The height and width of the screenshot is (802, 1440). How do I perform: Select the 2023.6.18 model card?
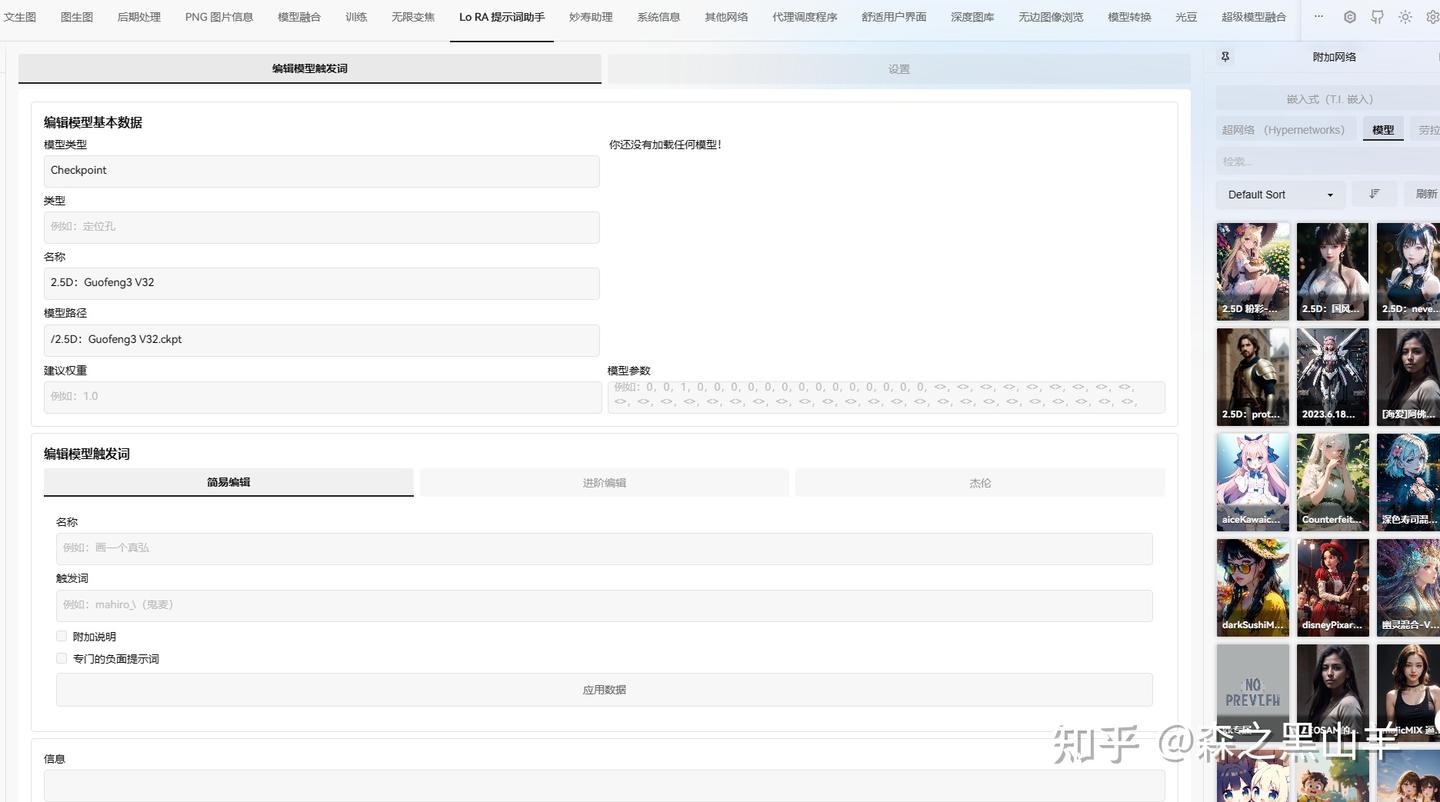[1333, 376]
